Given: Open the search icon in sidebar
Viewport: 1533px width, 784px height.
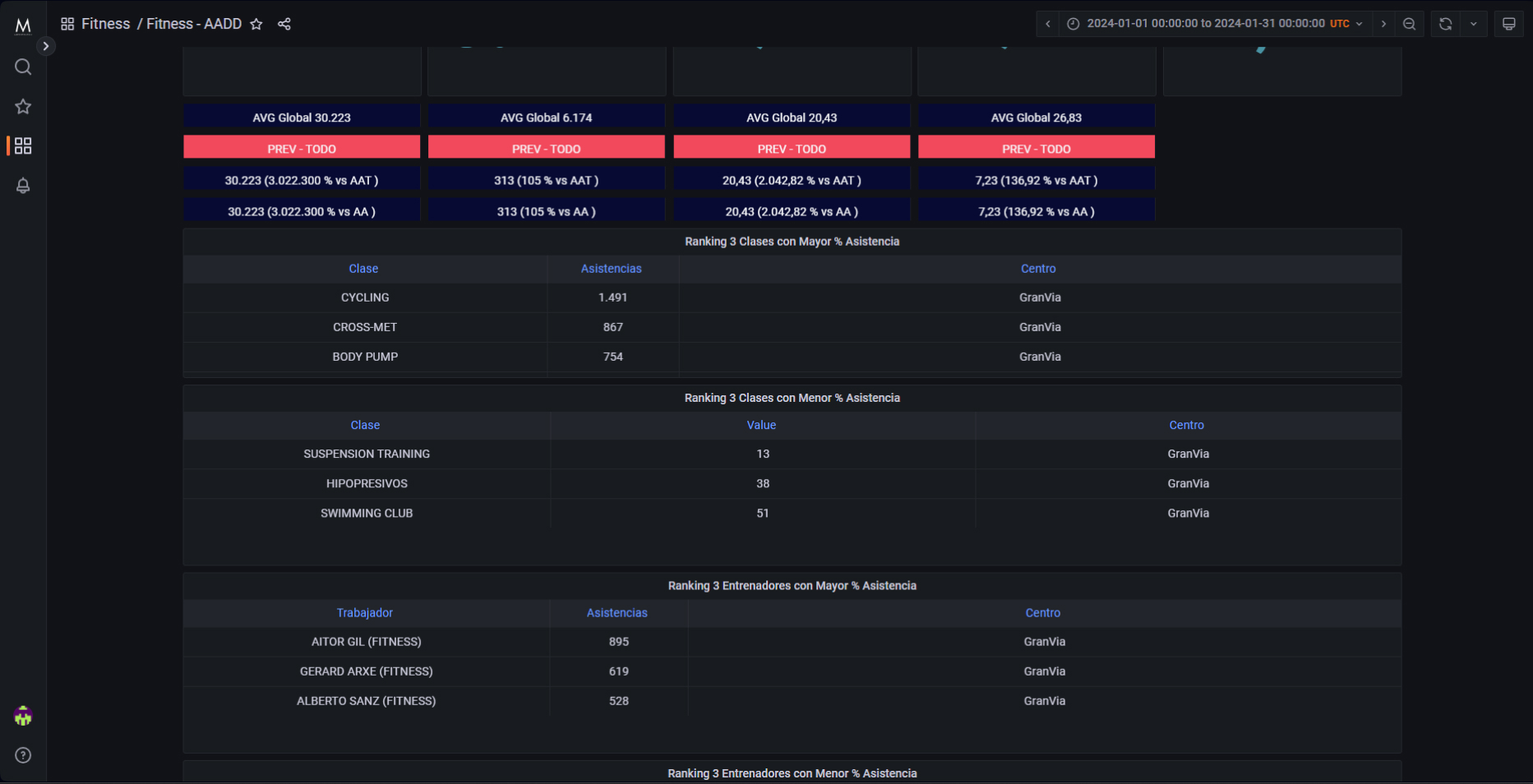Looking at the screenshot, I should (x=23, y=67).
